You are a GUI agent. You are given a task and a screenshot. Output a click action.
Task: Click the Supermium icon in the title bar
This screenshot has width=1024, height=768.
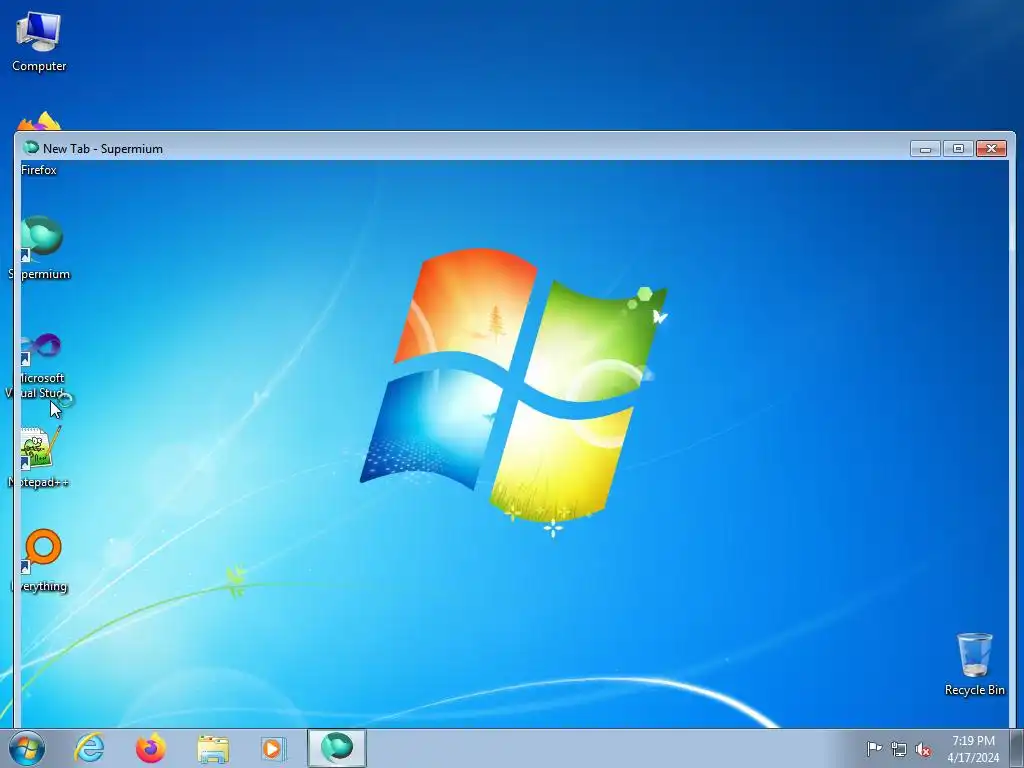pyautogui.click(x=31, y=148)
